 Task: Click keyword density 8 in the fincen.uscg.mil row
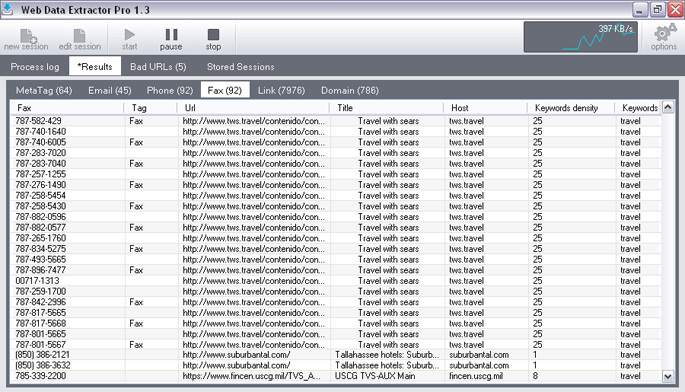click(x=535, y=376)
